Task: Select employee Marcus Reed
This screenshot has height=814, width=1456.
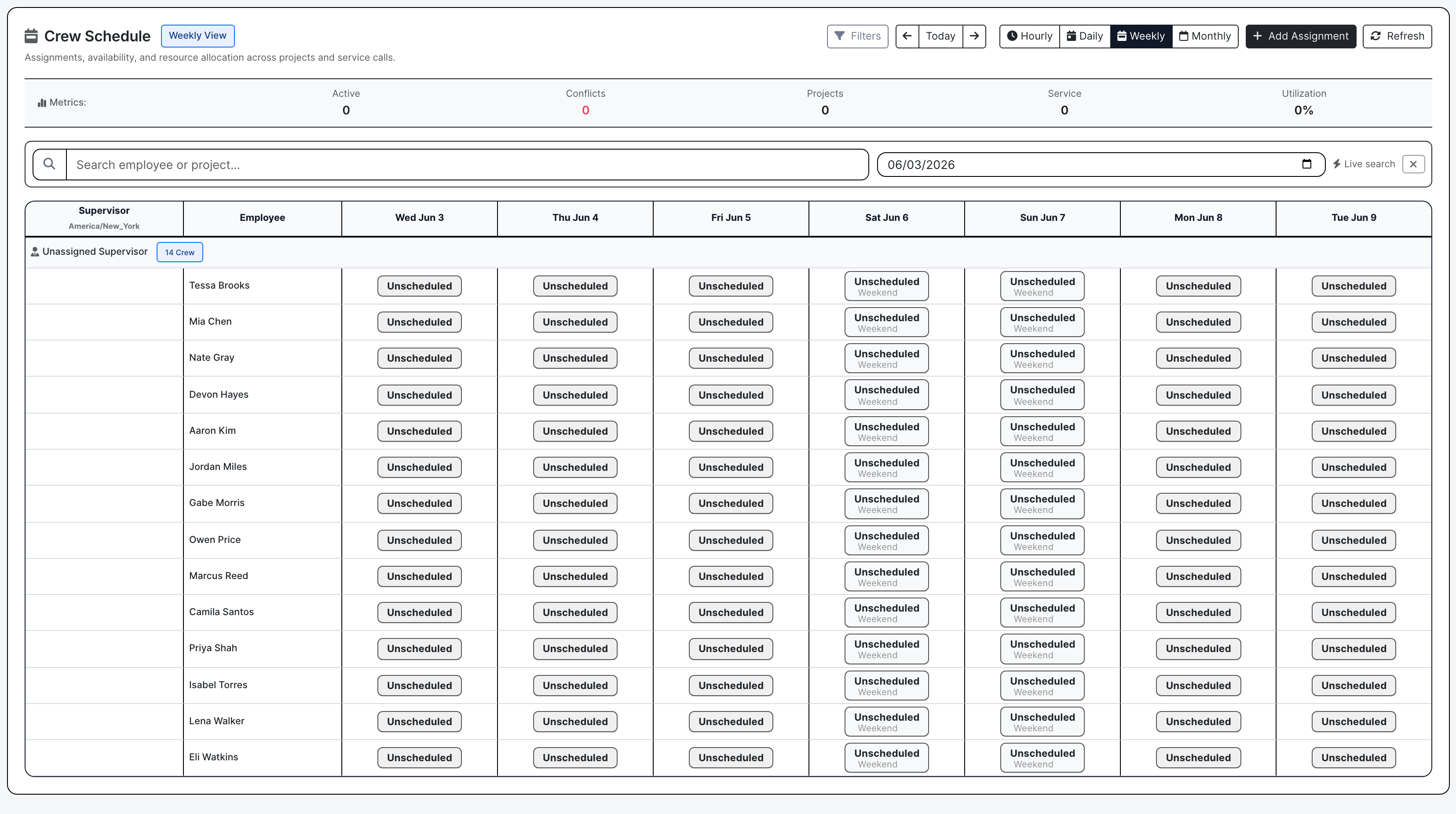Action: tap(218, 576)
